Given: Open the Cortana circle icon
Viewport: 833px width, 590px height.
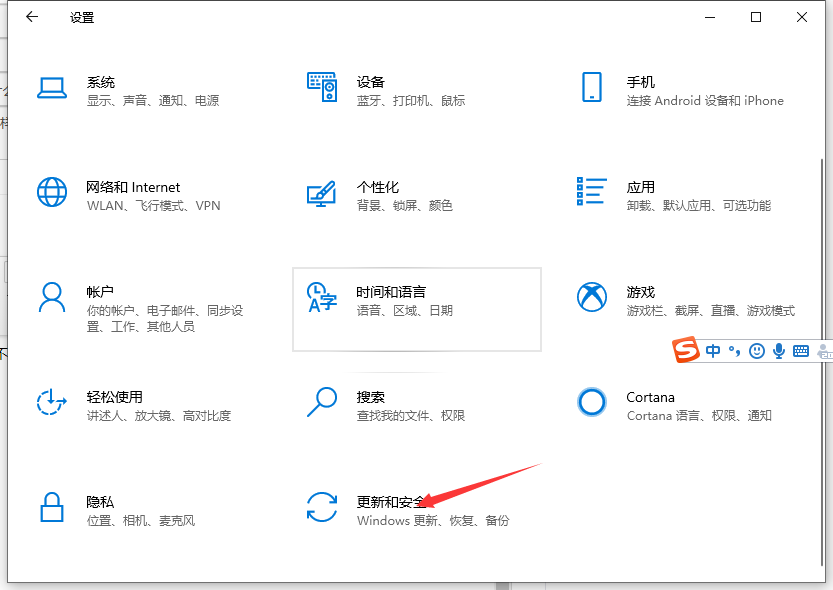Looking at the screenshot, I should point(592,402).
